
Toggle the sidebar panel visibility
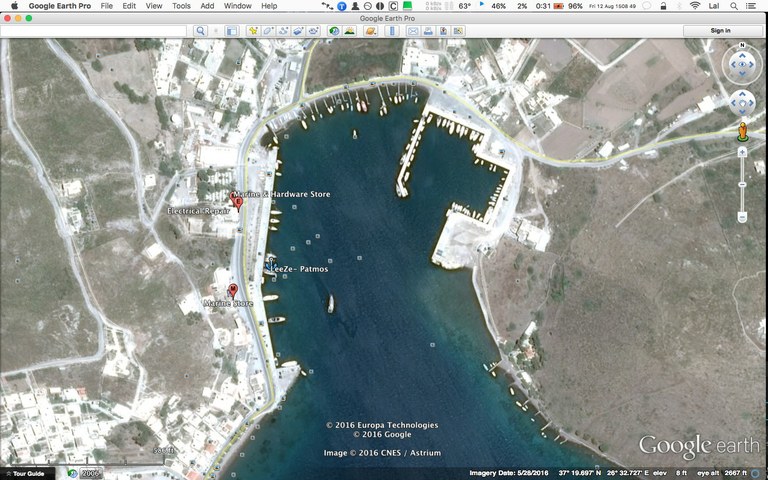click(x=231, y=31)
